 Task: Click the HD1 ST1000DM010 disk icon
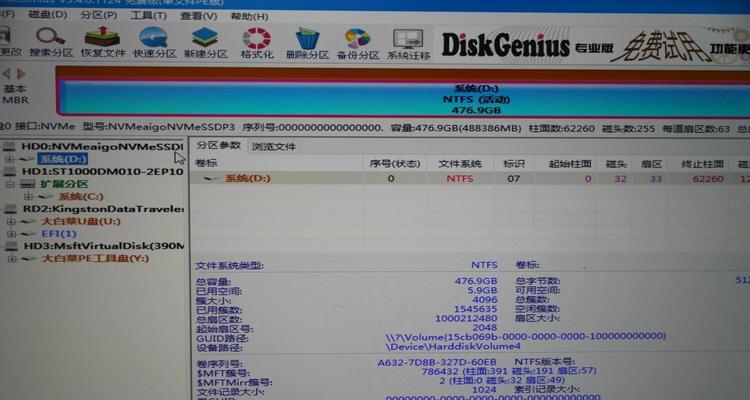pos(11,171)
